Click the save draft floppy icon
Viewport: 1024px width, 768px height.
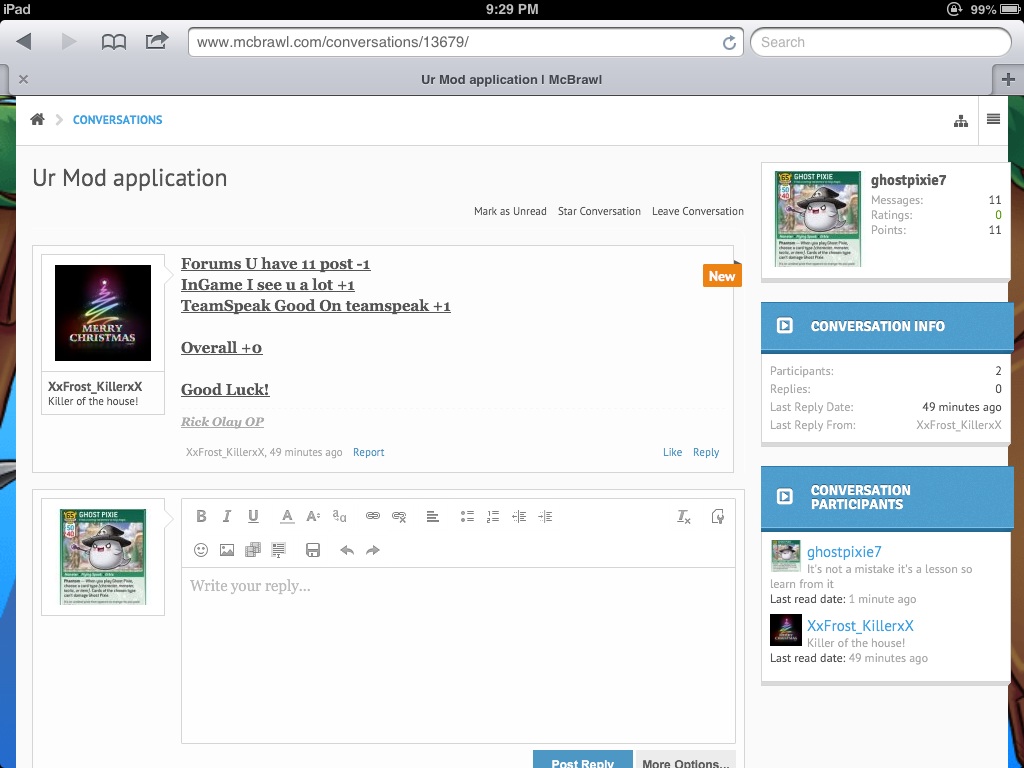pyautogui.click(x=313, y=550)
